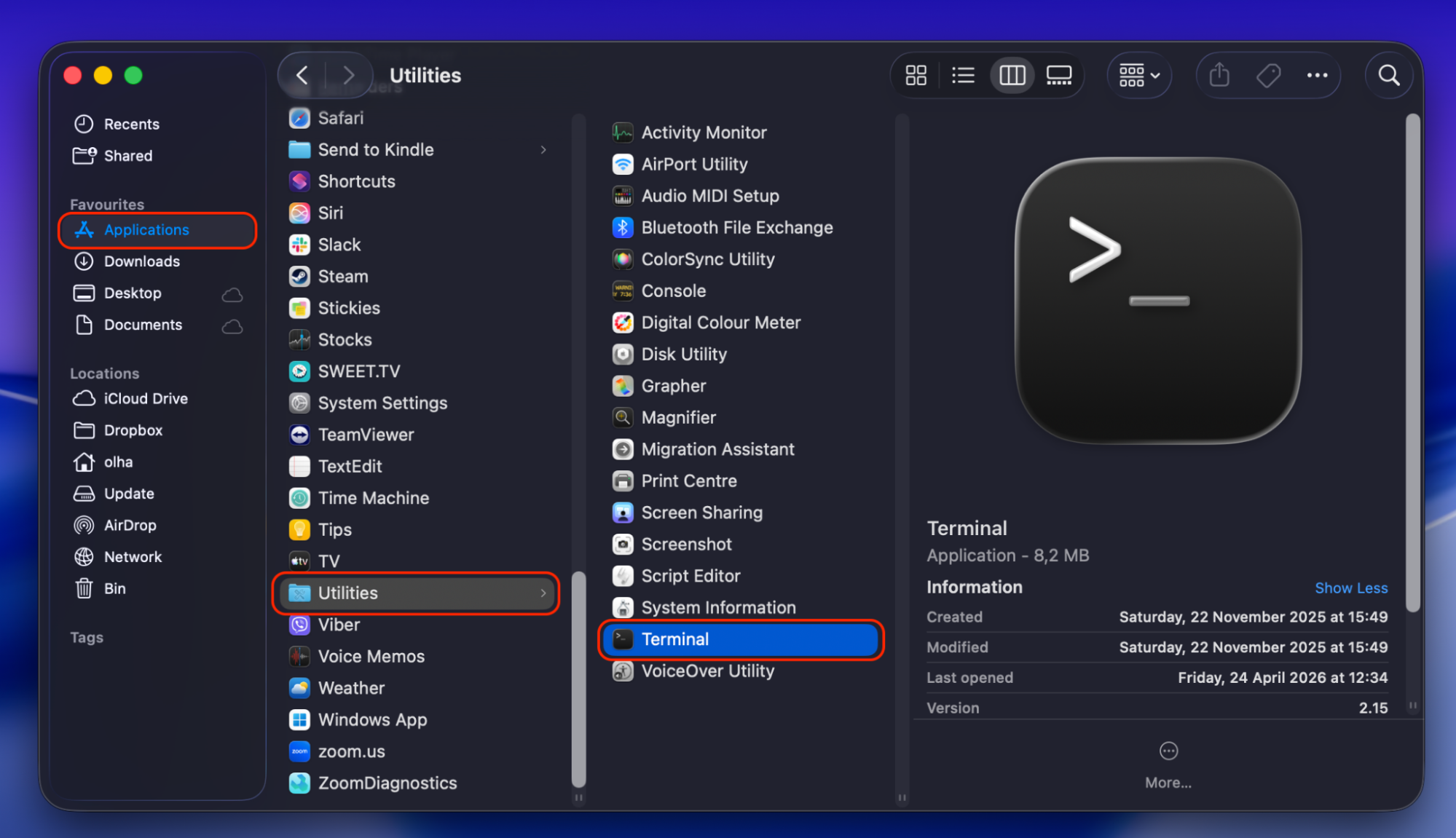Select the Stickies app
The height and width of the screenshot is (838, 1456).
tap(348, 308)
